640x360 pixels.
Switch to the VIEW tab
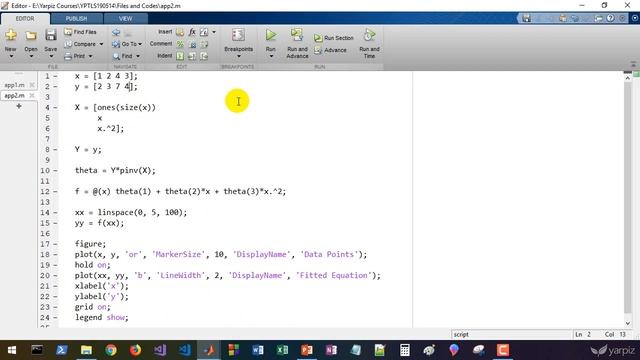(x=125, y=19)
